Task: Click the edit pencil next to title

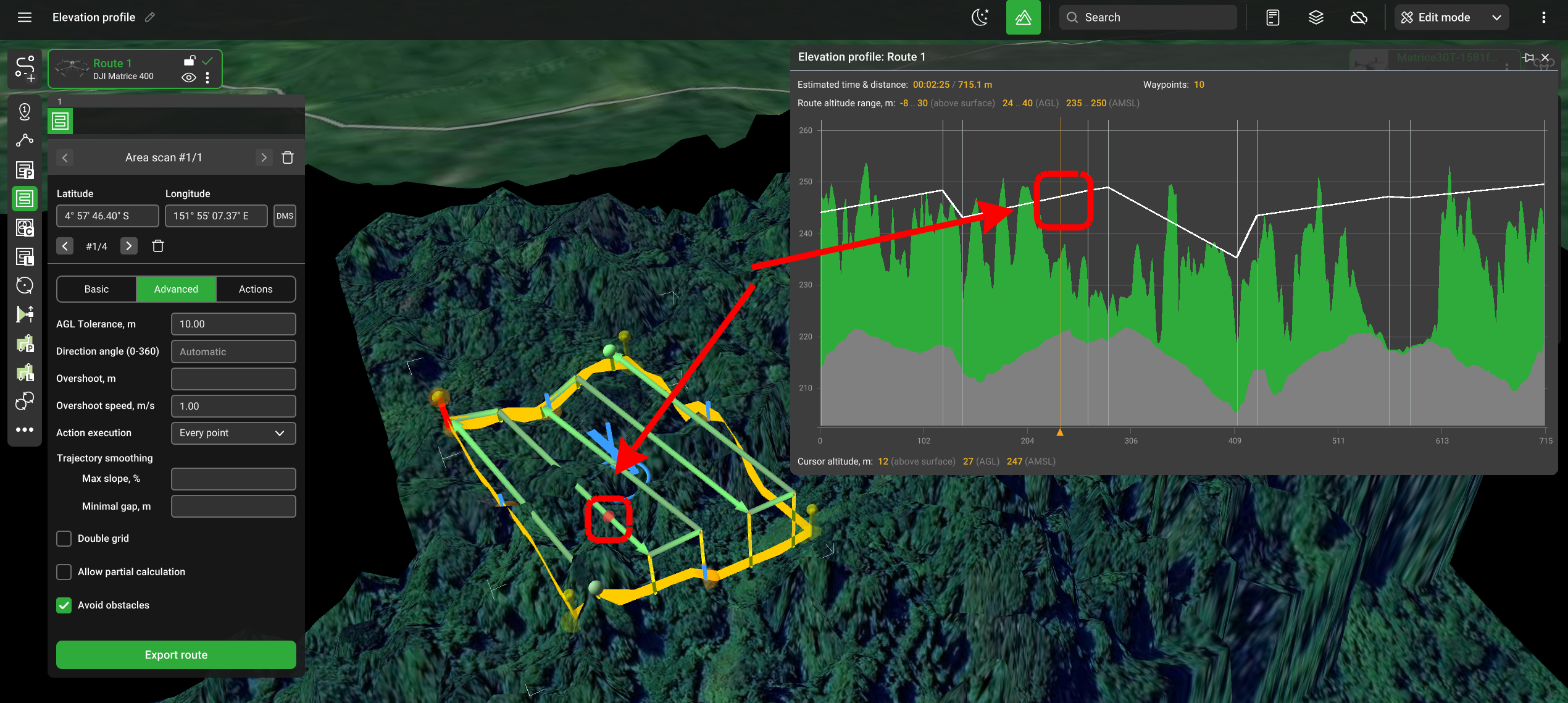Action: click(x=150, y=17)
